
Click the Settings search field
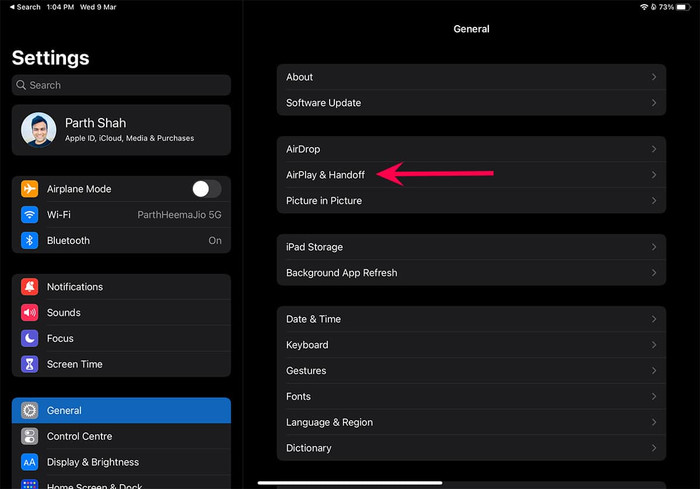(x=121, y=85)
